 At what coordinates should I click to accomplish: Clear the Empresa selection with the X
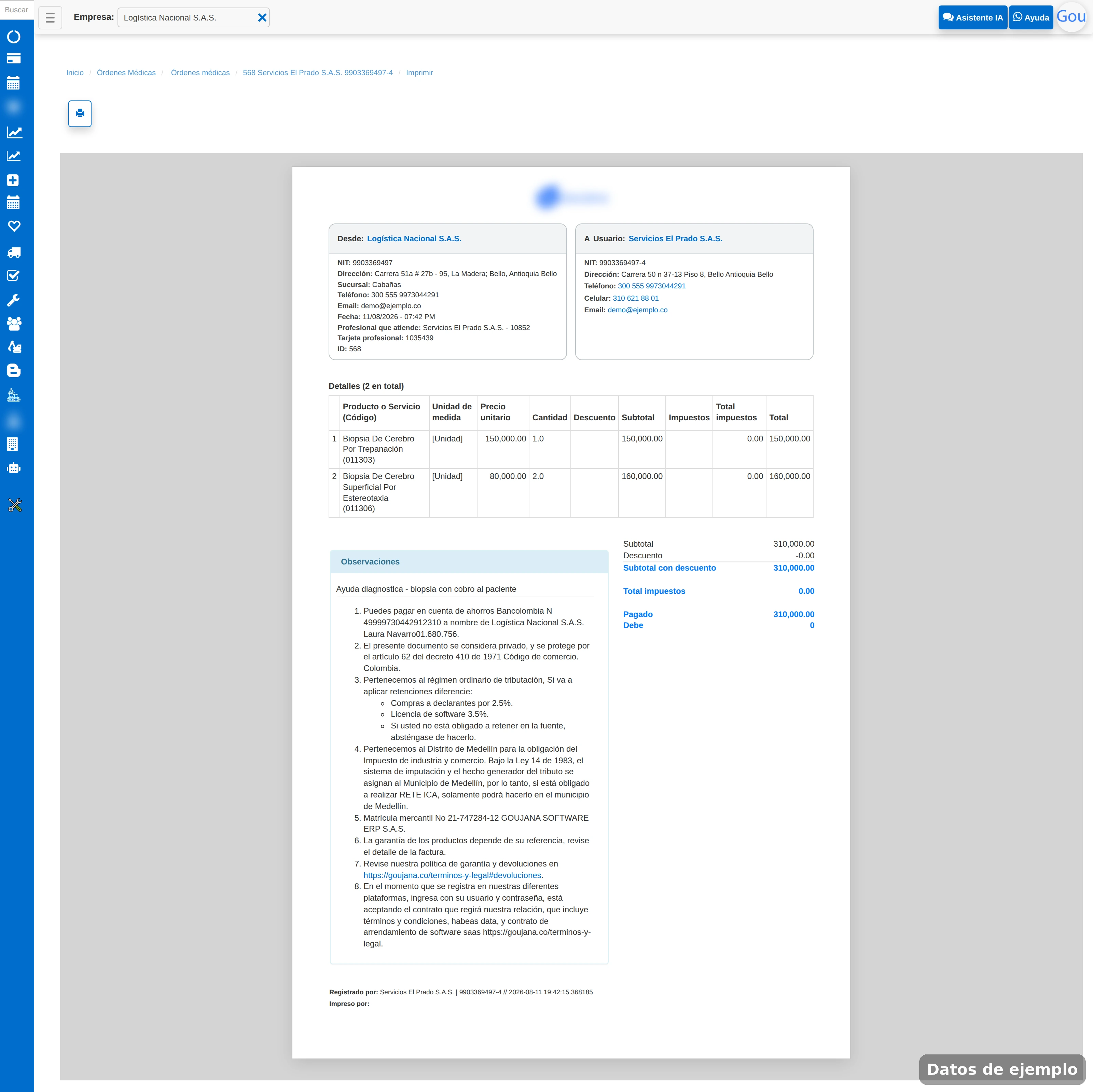(262, 17)
